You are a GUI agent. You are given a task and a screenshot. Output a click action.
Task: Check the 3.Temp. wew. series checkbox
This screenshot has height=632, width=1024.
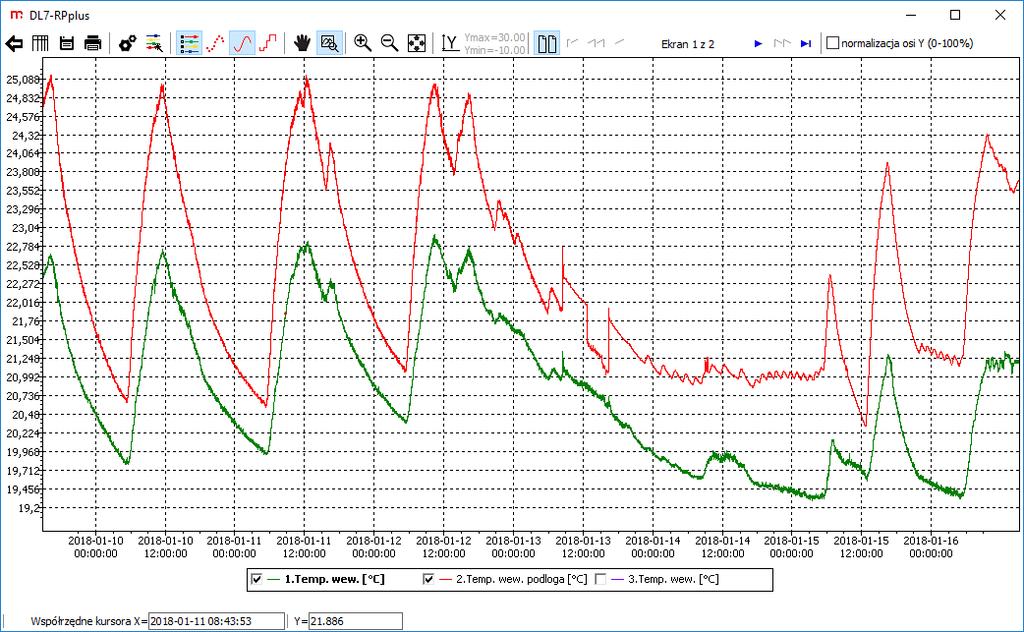tap(601, 579)
